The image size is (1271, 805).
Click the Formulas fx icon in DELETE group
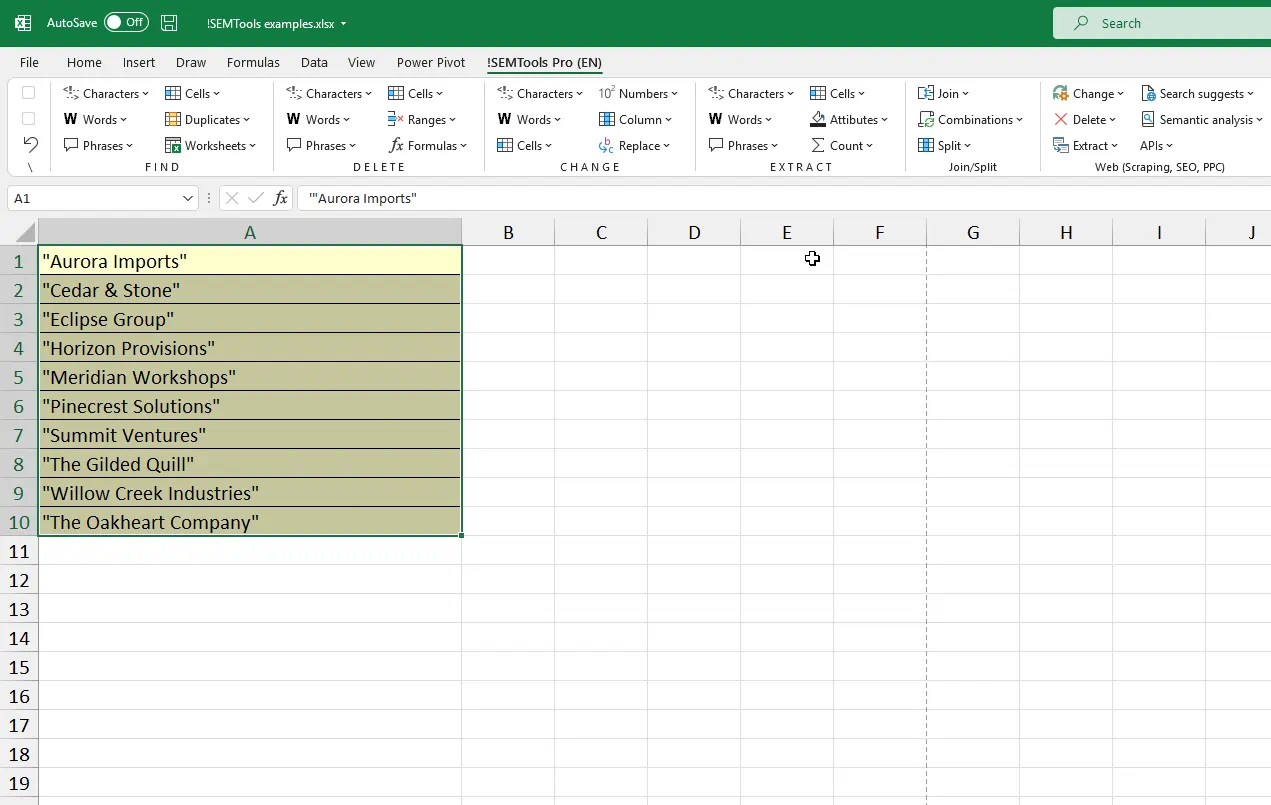396,145
